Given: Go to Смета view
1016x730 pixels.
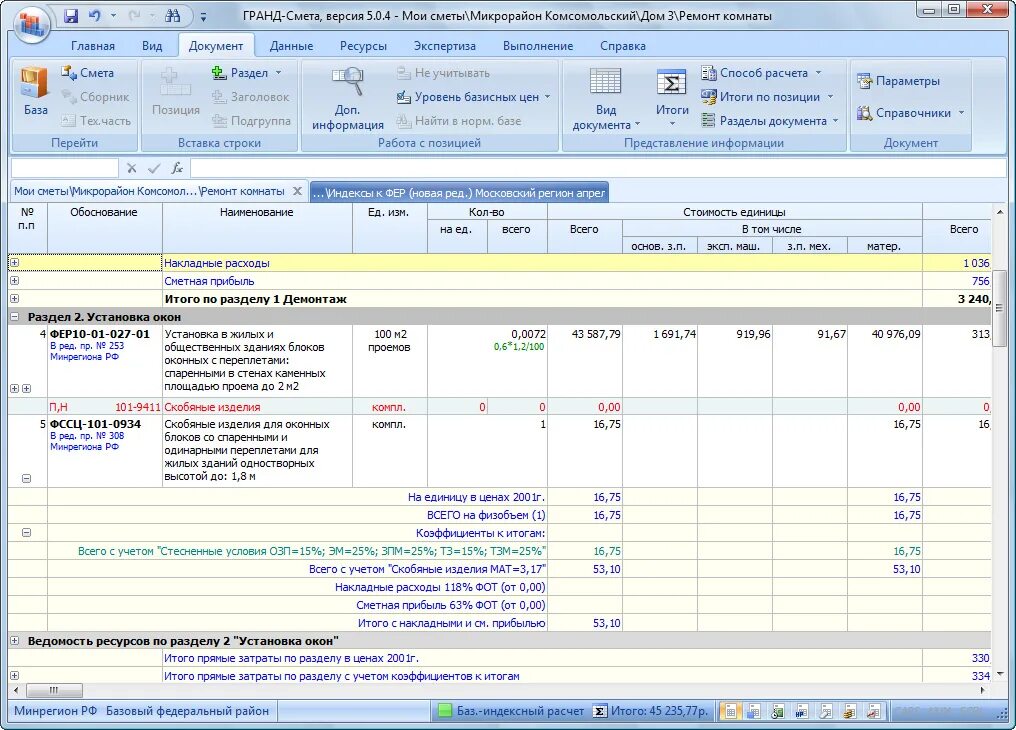Looking at the screenshot, I should pos(87,73).
